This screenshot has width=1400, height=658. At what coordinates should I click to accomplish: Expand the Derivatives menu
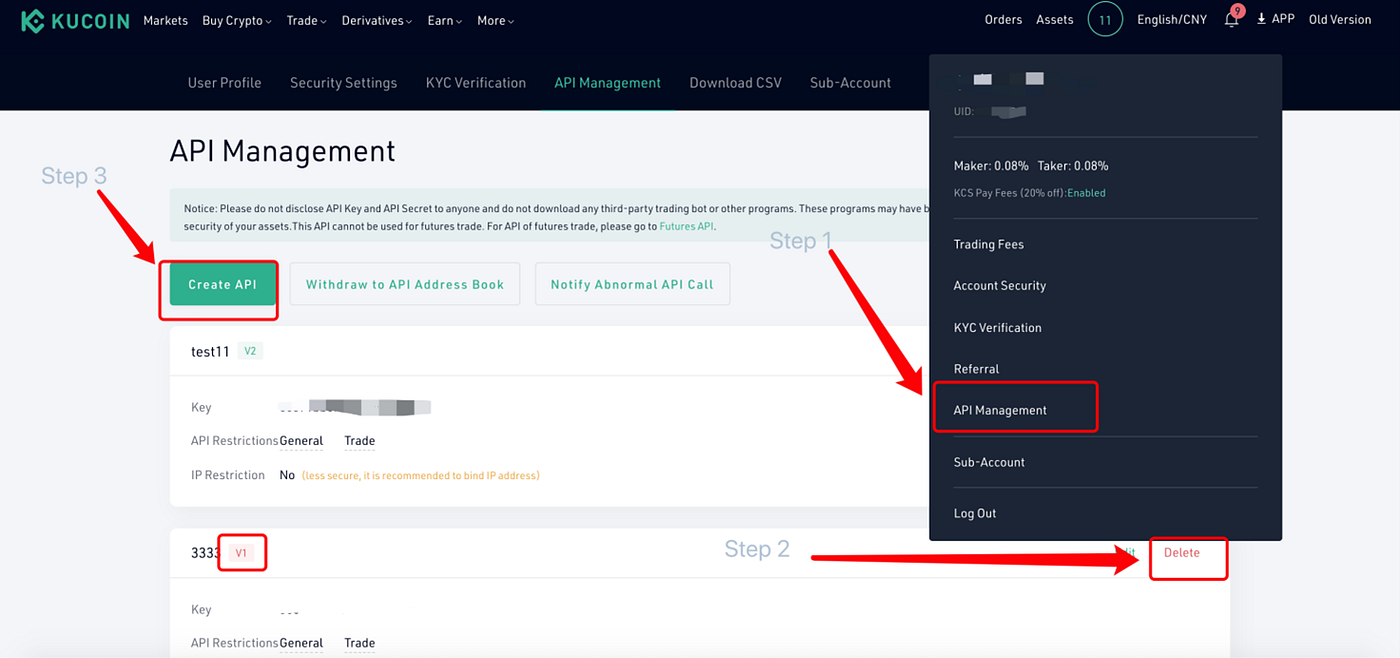(372, 20)
